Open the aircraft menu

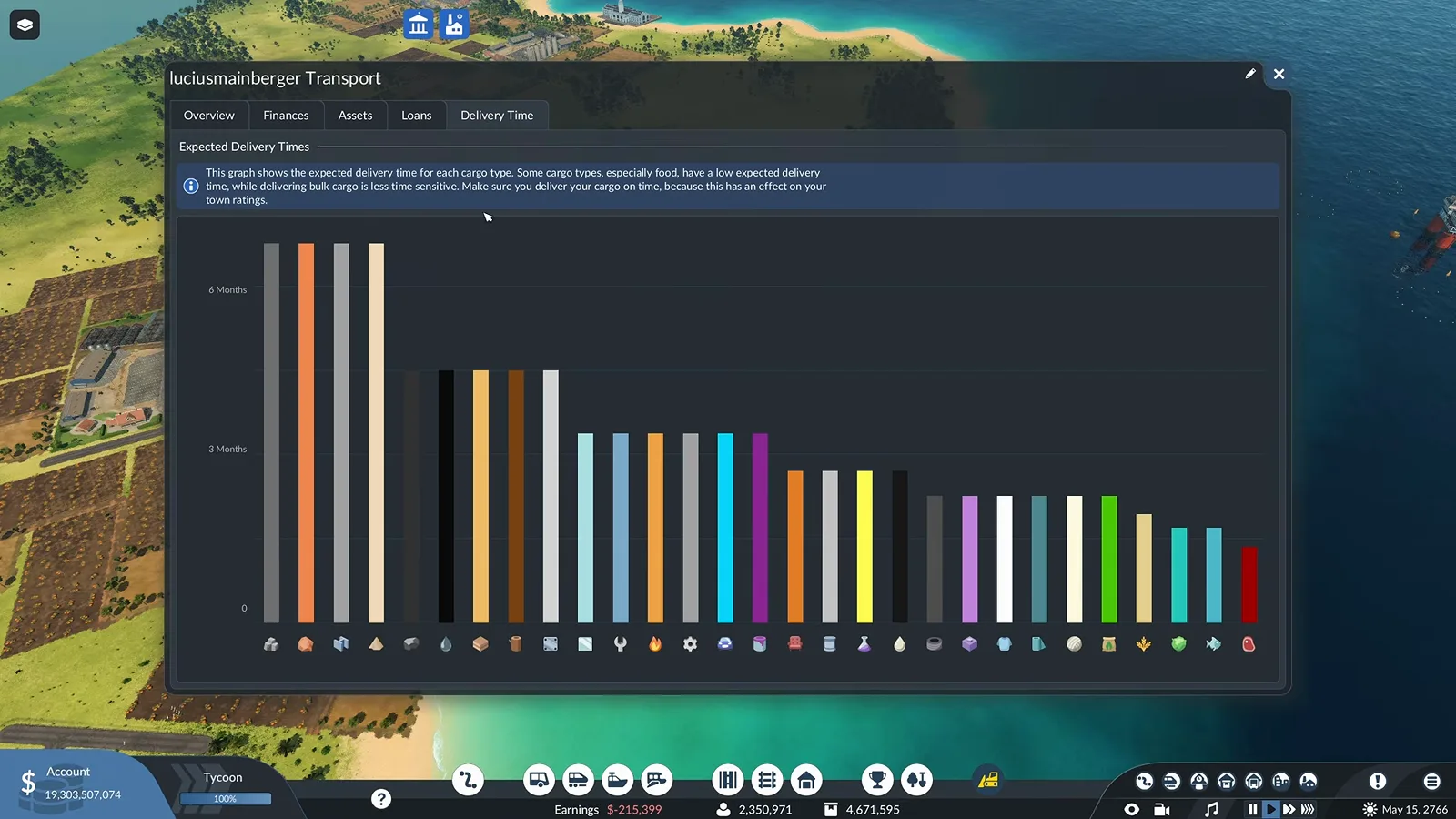coord(656,780)
